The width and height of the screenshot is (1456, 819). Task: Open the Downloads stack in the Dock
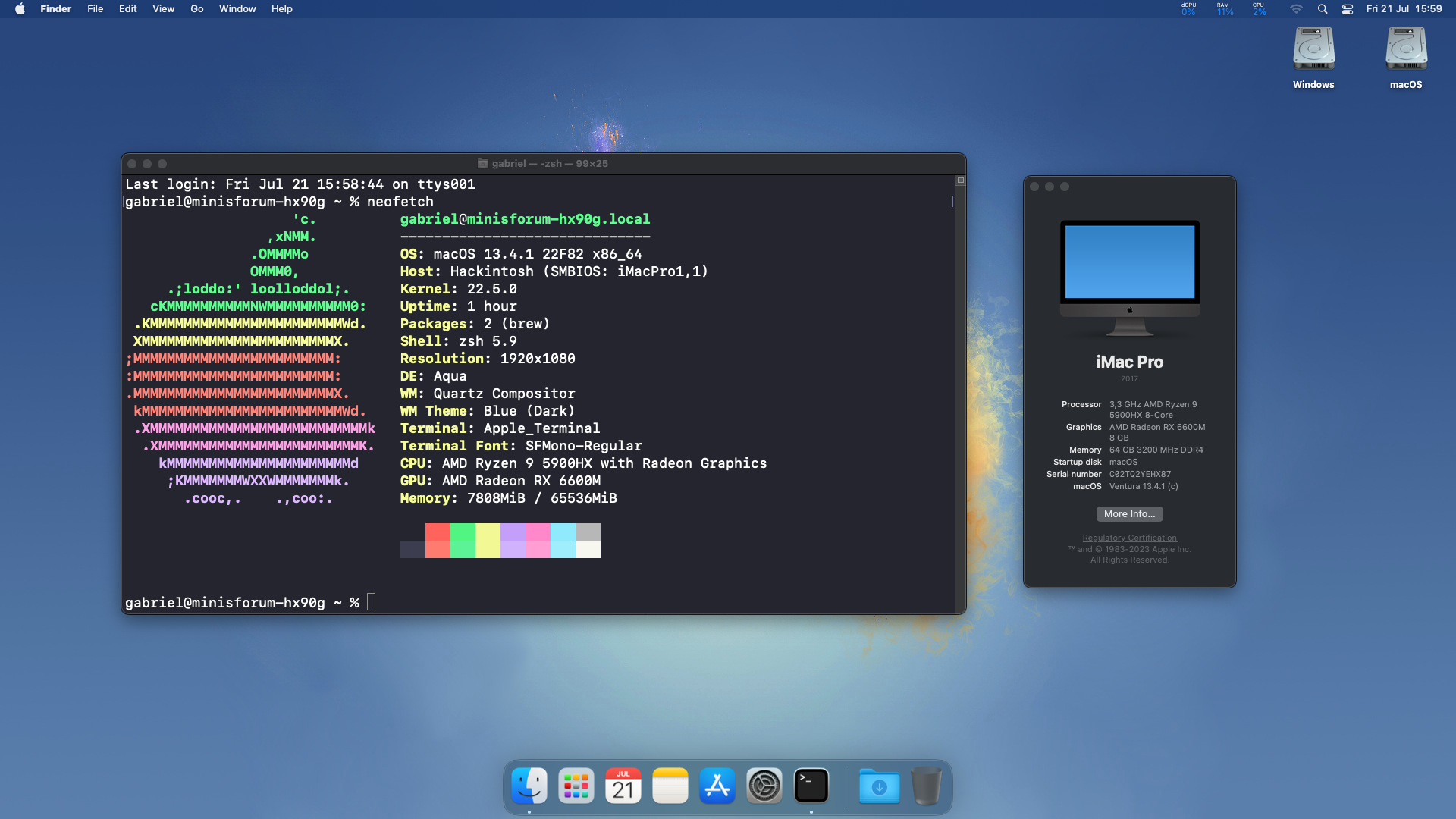coord(878,786)
